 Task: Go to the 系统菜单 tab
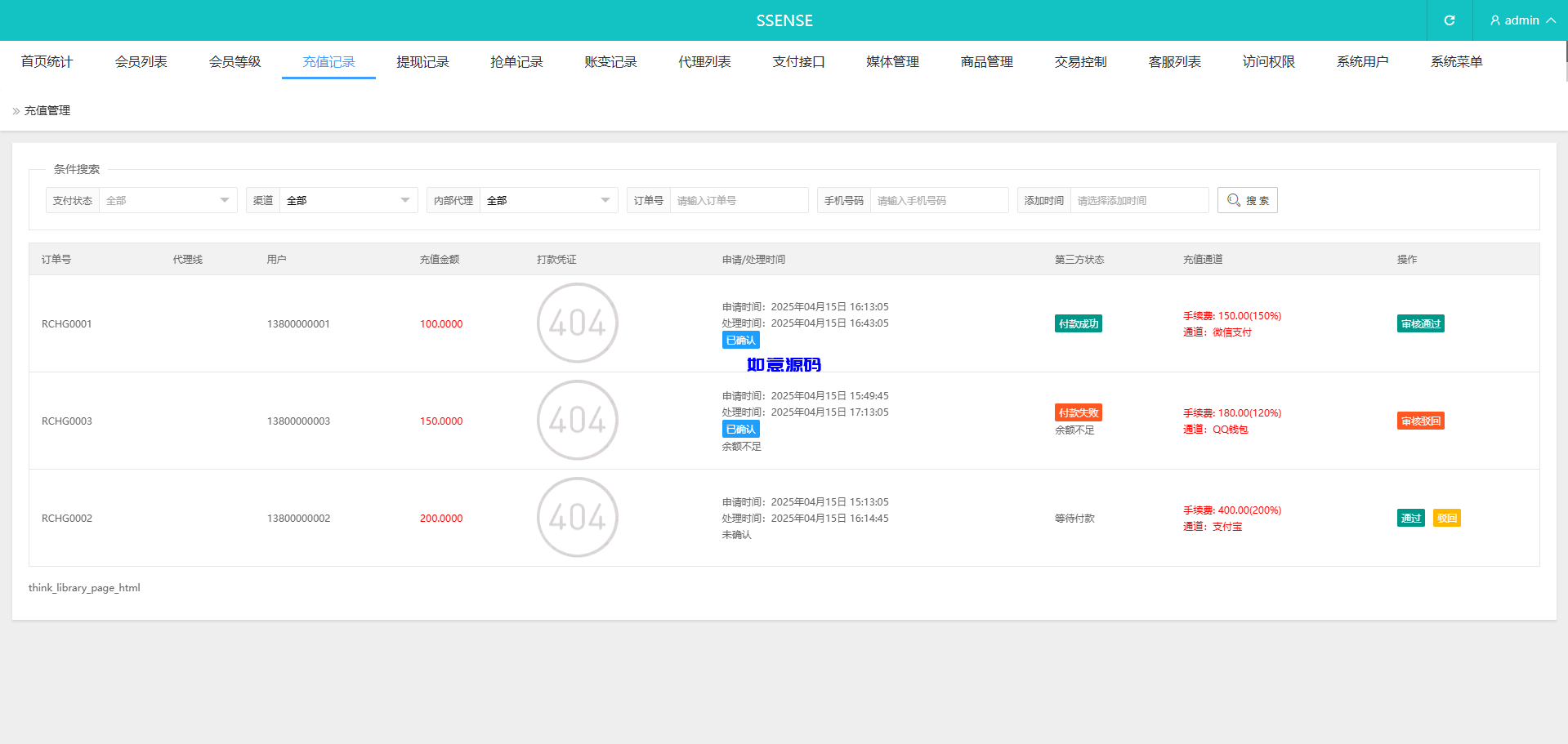coord(1456,62)
